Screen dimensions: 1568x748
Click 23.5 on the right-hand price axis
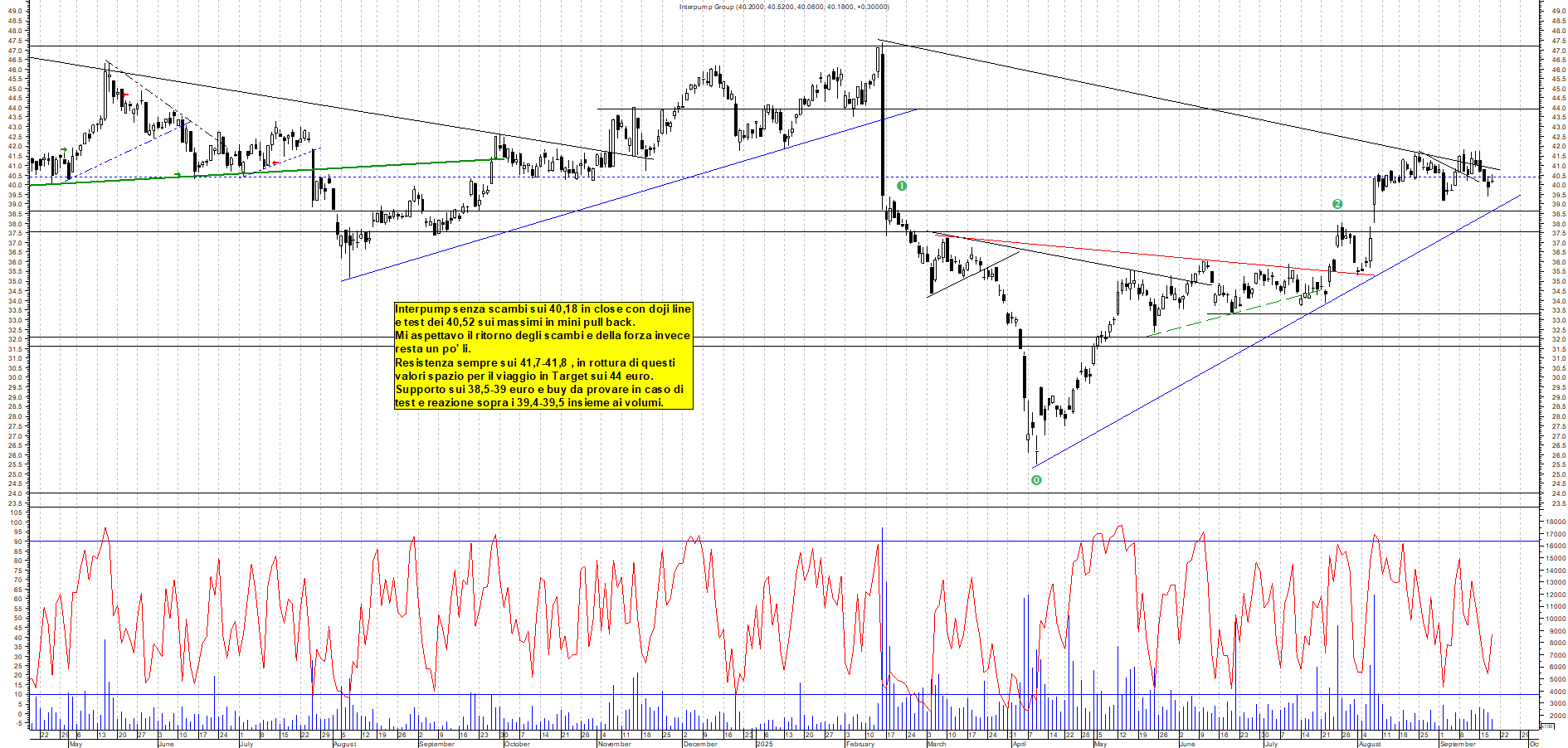1558,503
